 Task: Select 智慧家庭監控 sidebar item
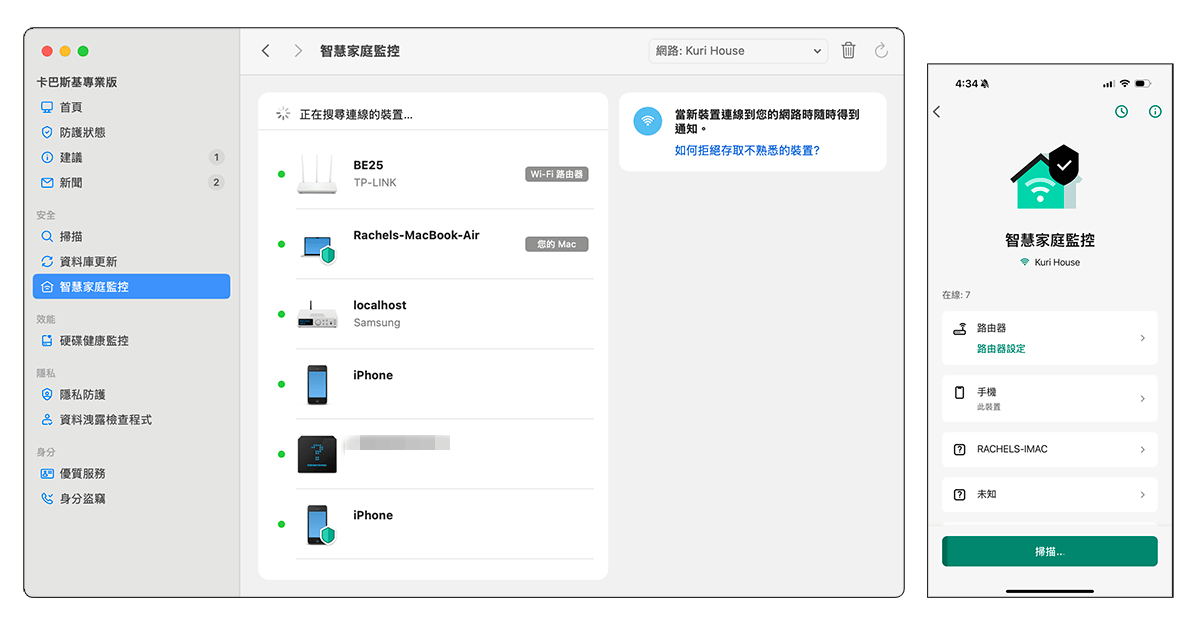[131, 287]
